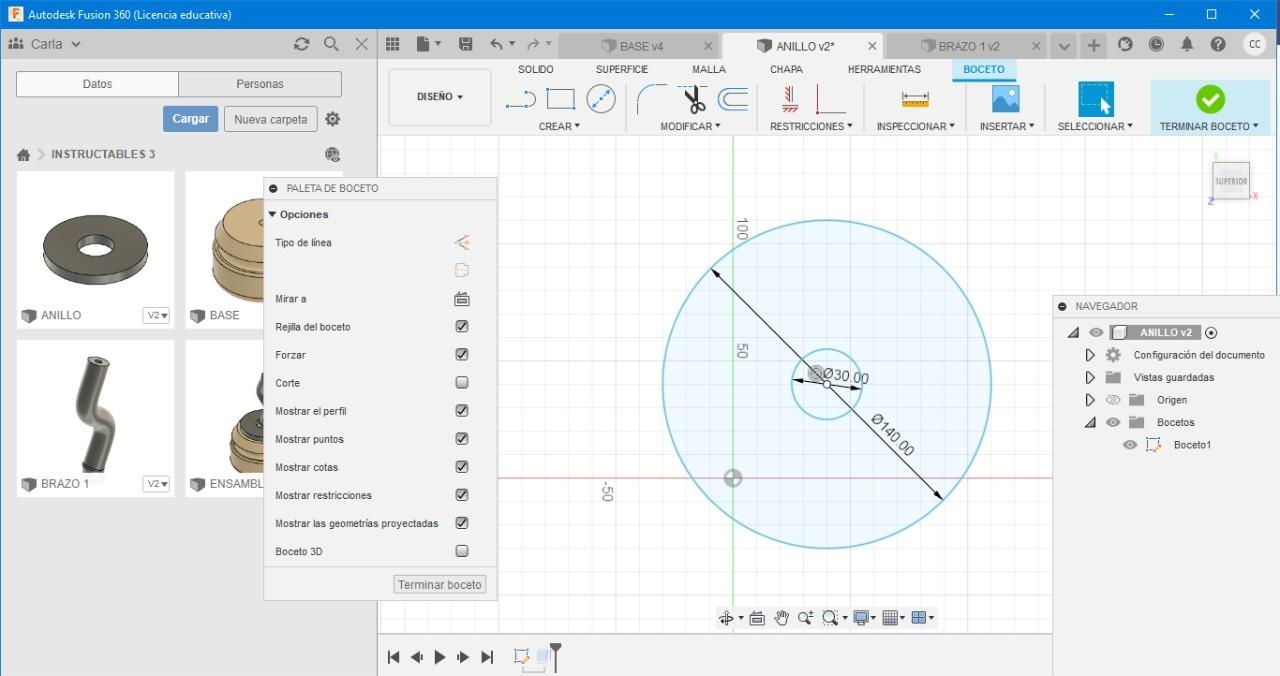Viewport: 1280px width, 676px height.
Task: Hide Boceto1 with eye icon
Action: pos(1130,445)
